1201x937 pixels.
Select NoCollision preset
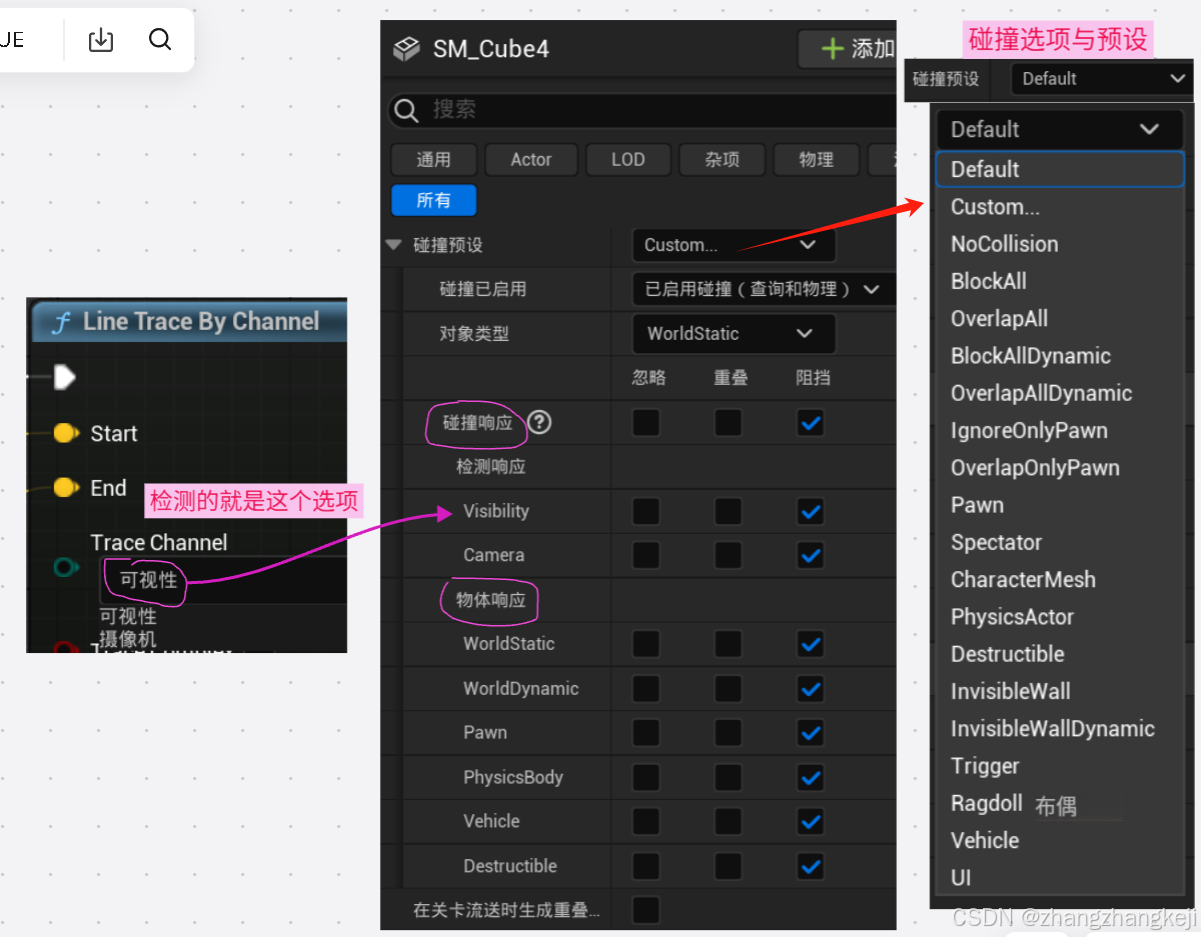click(x=1060, y=244)
